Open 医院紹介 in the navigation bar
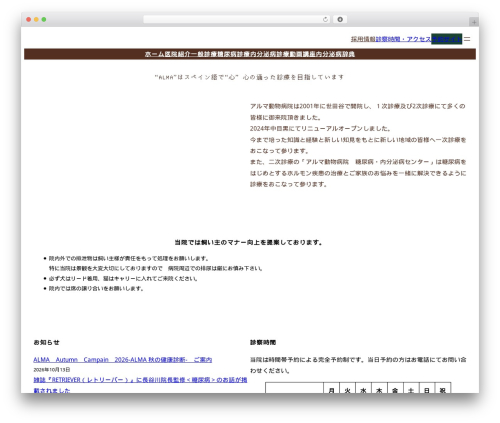500x423 pixels. pyautogui.click(x=178, y=54)
